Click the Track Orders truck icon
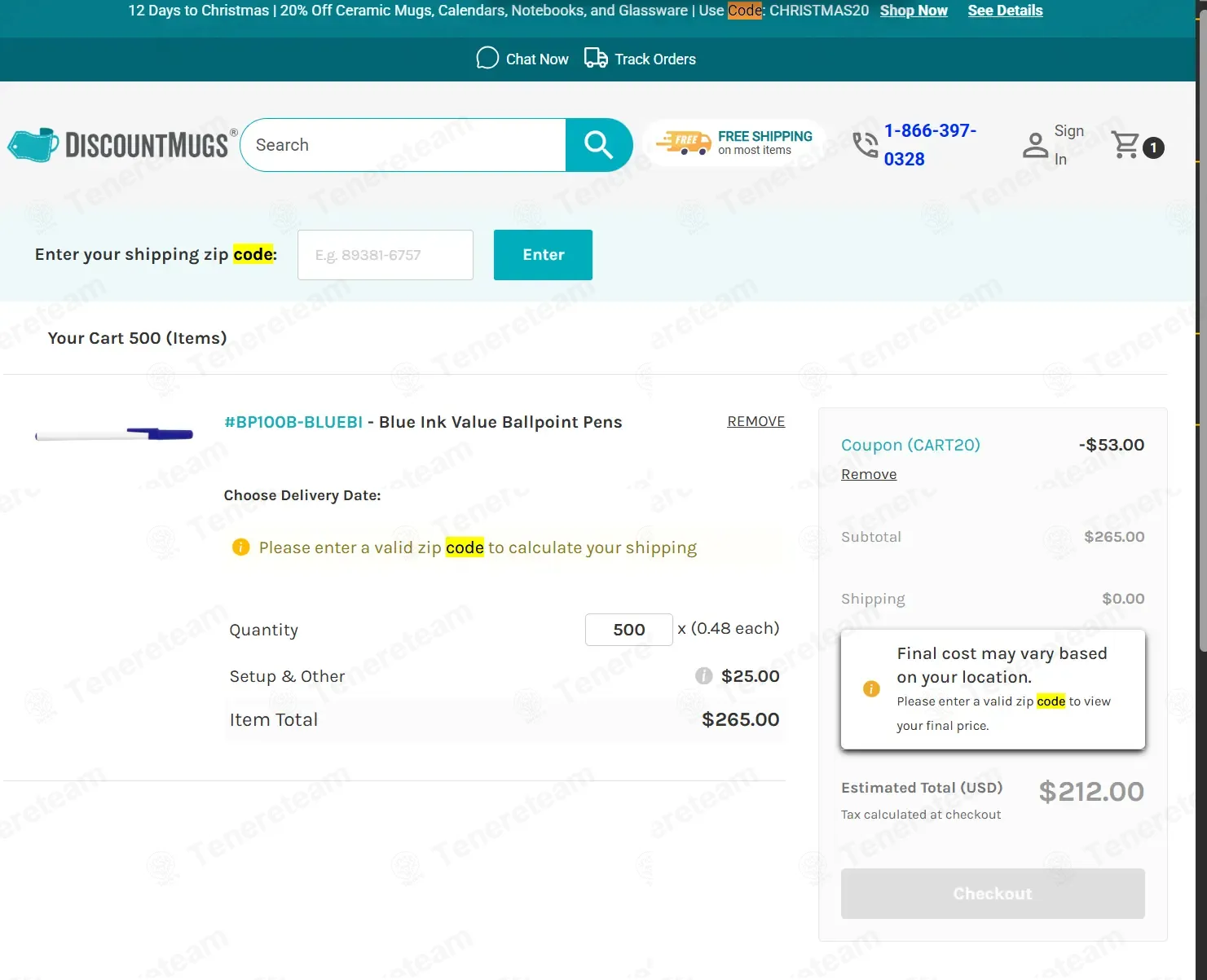 (596, 59)
